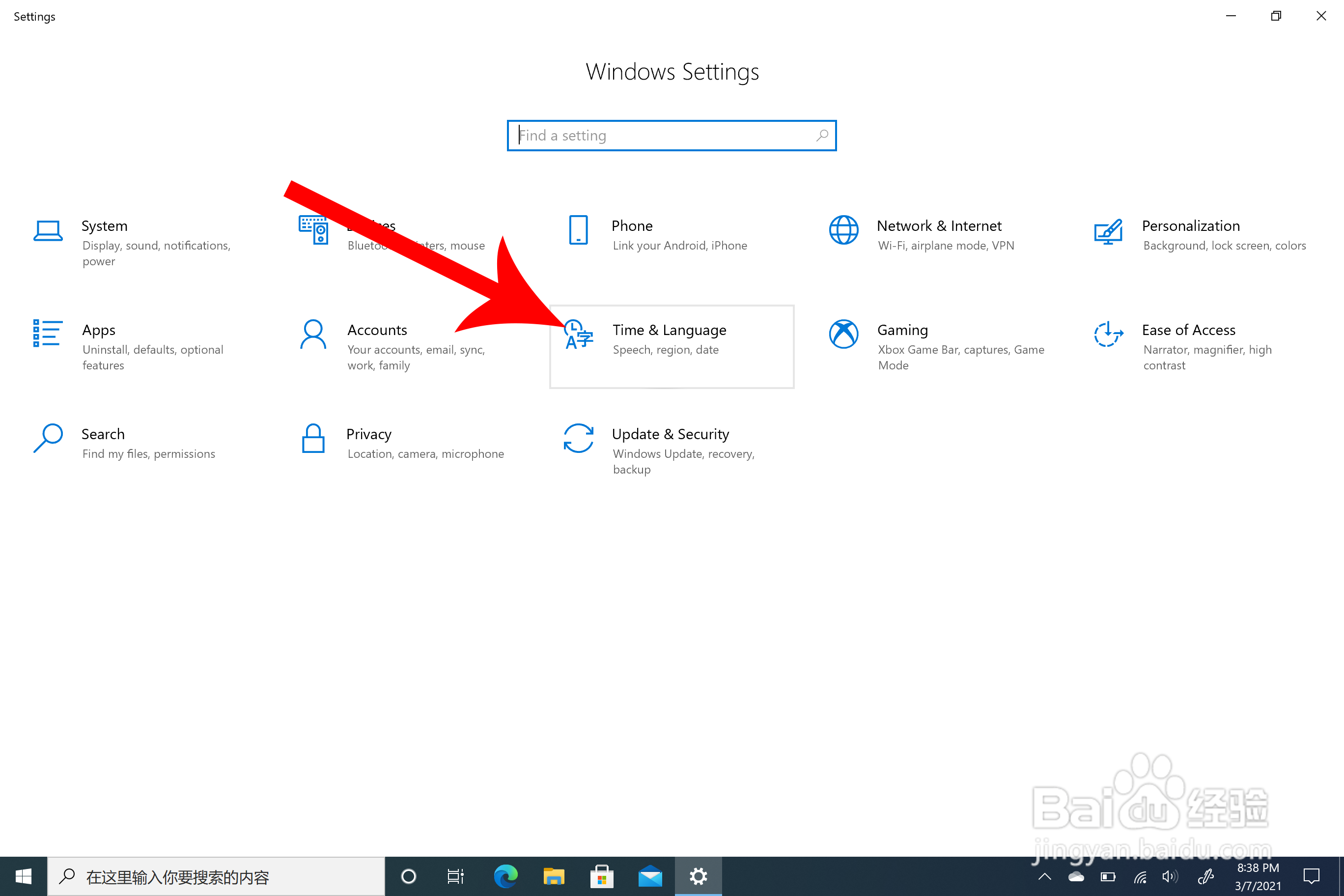The height and width of the screenshot is (896, 1344).
Task: Open the Gaming Xbox icon
Action: click(843, 335)
